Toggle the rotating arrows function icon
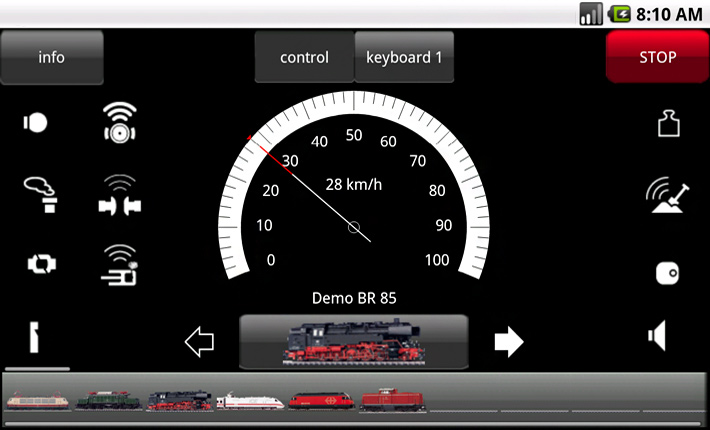This screenshot has width=710, height=430. (42, 263)
